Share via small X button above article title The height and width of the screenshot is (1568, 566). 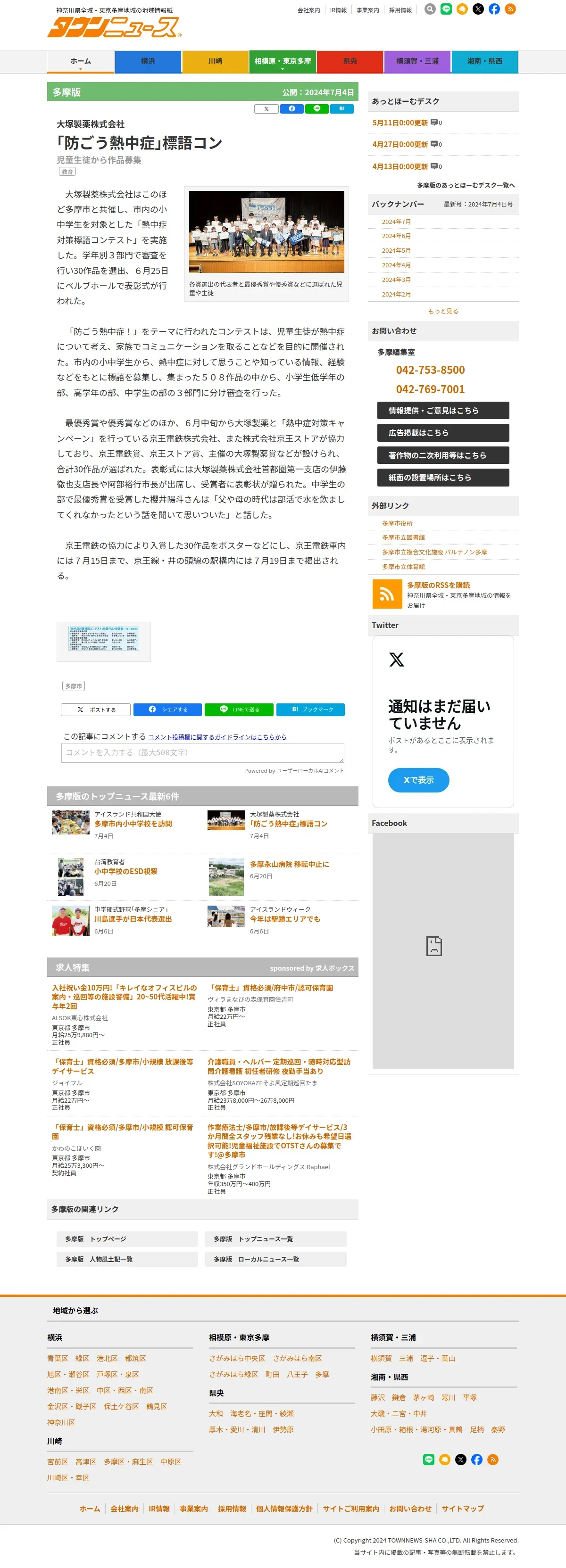pyautogui.click(x=266, y=109)
